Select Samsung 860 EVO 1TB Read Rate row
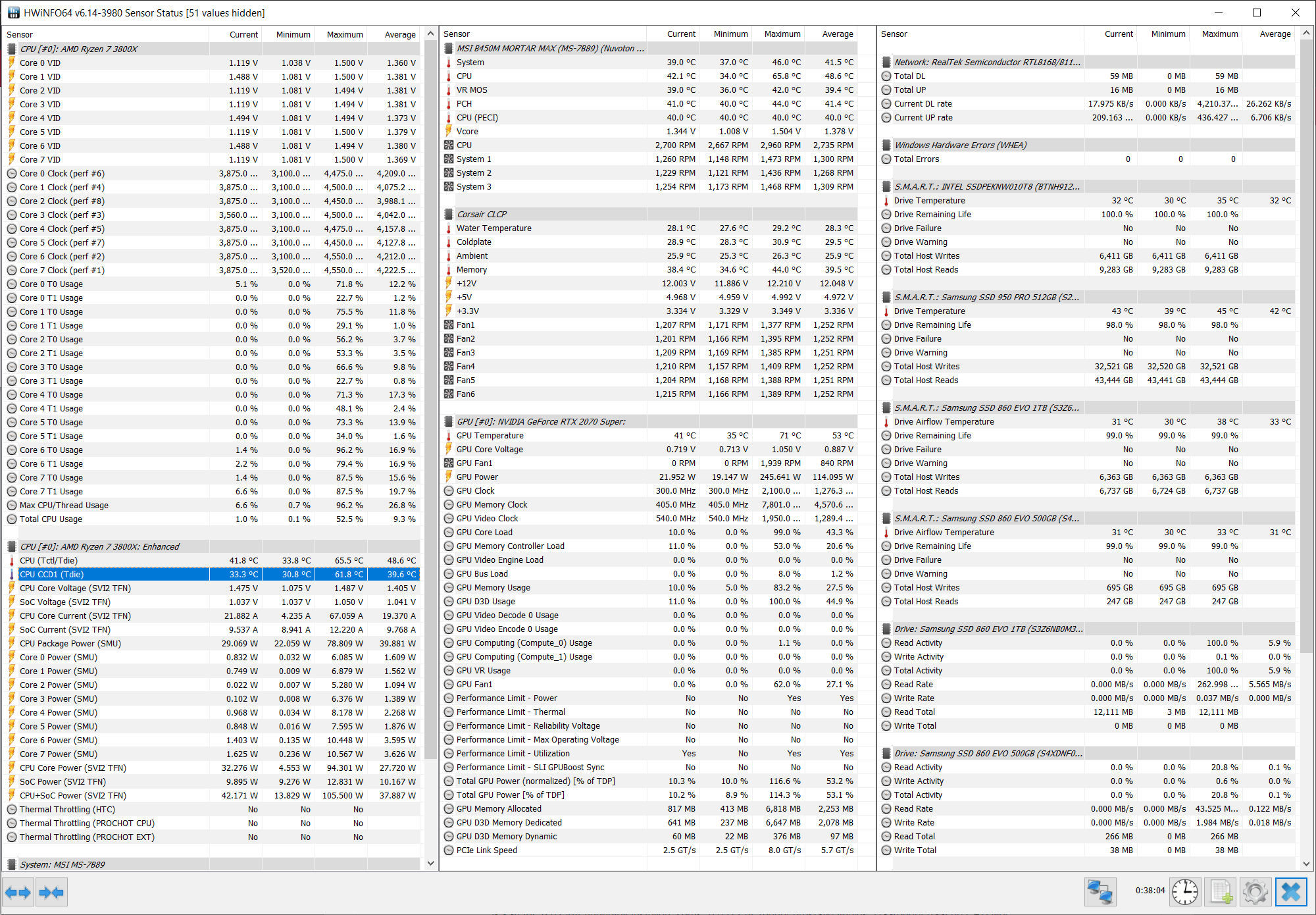 click(1087, 685)
